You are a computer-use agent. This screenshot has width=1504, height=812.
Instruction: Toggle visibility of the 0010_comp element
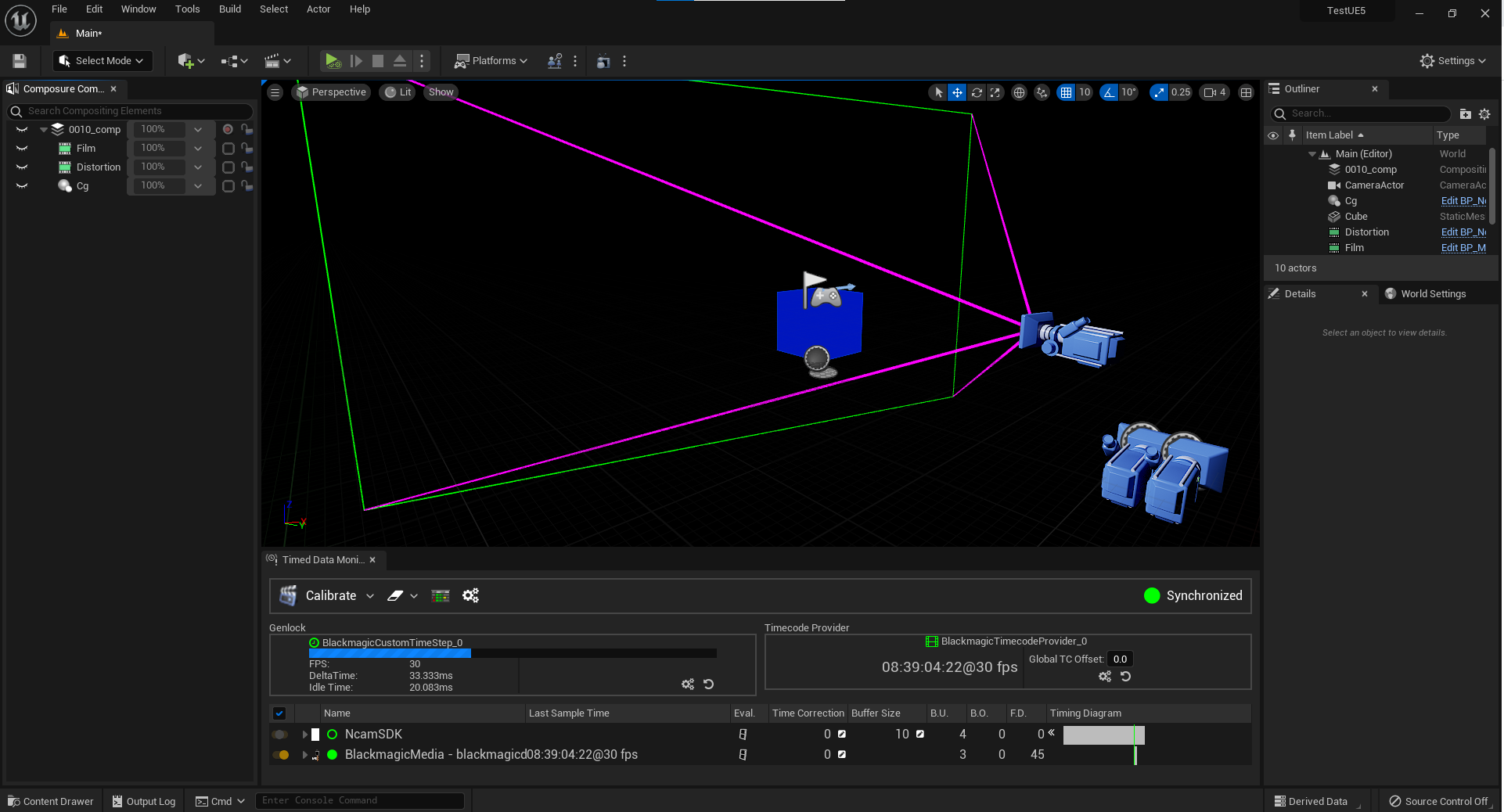click(21, 129)
